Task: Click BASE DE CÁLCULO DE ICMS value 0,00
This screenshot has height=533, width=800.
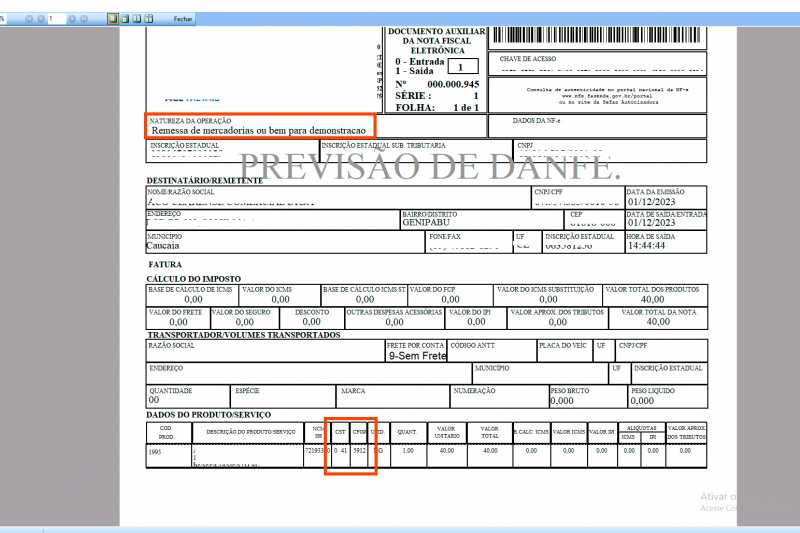Action: tap(193, 299)
